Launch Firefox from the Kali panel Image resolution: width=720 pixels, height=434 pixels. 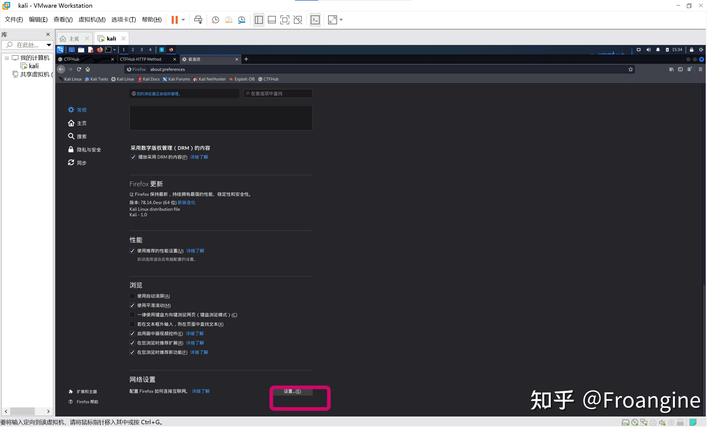100,50
